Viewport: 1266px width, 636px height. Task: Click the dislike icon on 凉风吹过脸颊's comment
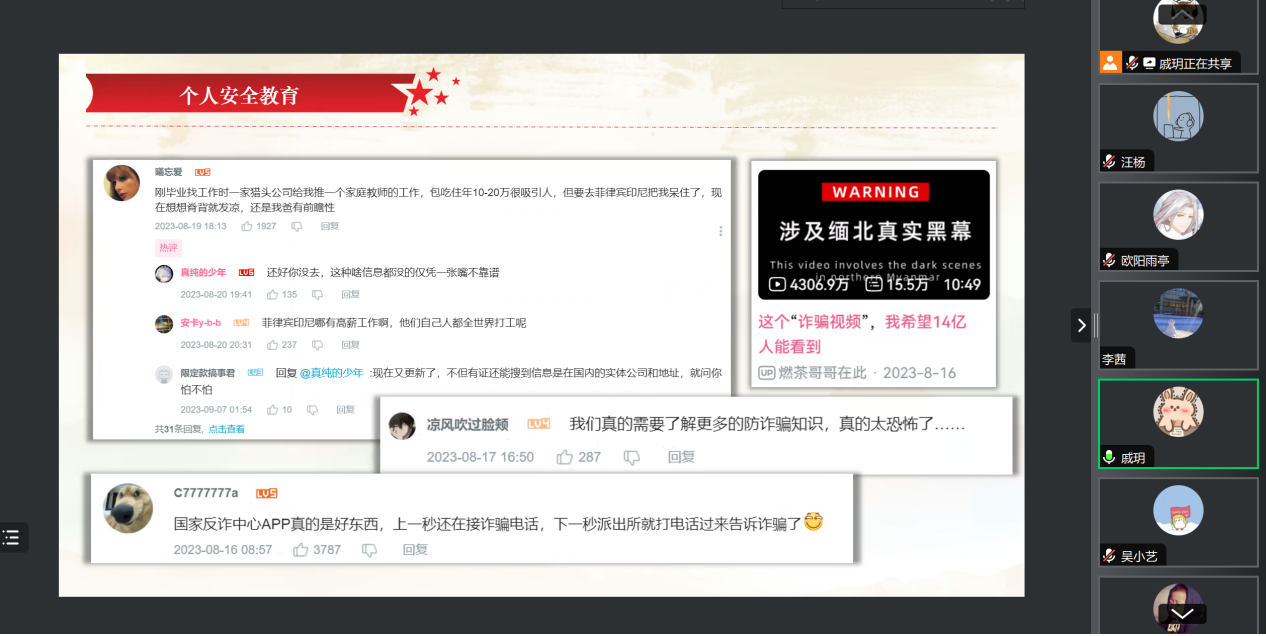(x=632, y=456)
